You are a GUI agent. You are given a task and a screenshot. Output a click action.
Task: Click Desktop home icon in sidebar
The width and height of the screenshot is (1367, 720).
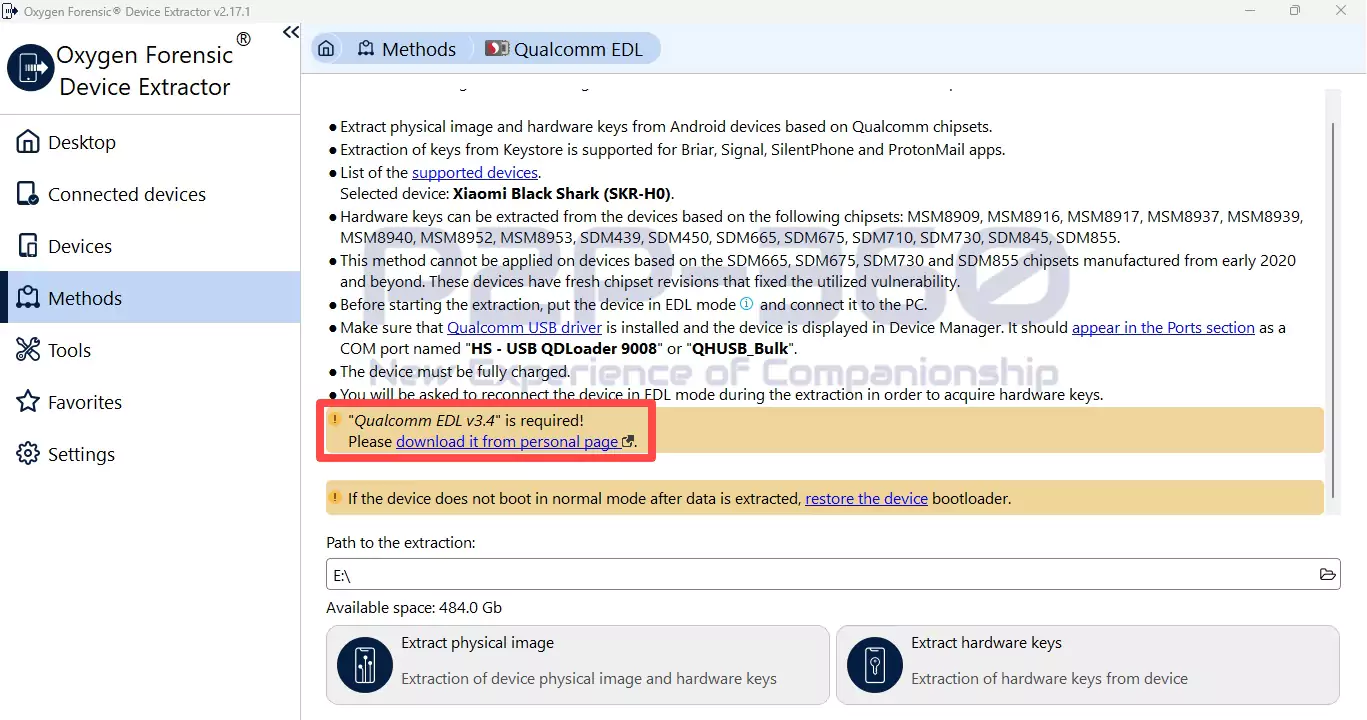tap(28, 141)
